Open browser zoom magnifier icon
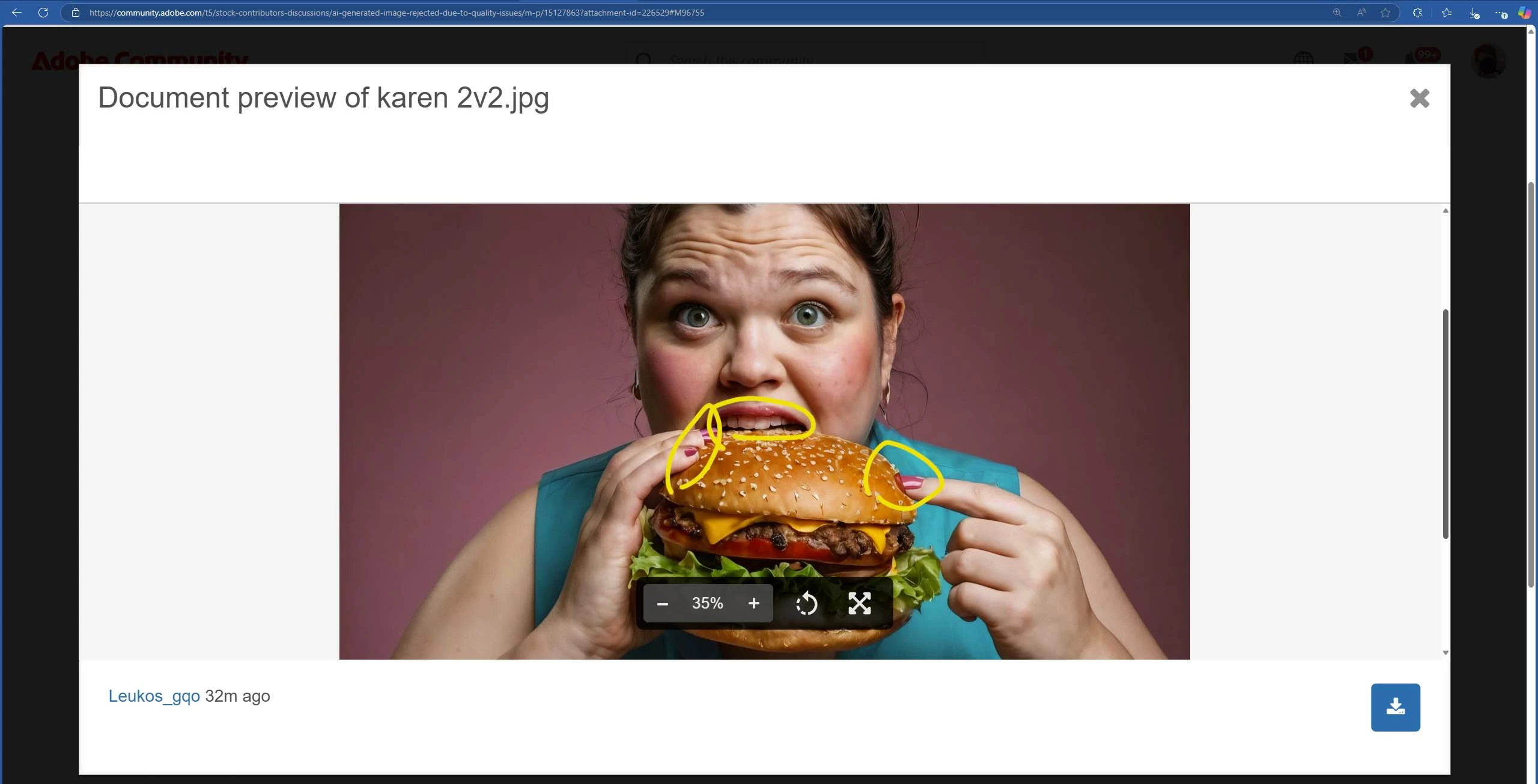1538x784 pixels. pos(1337,13)
